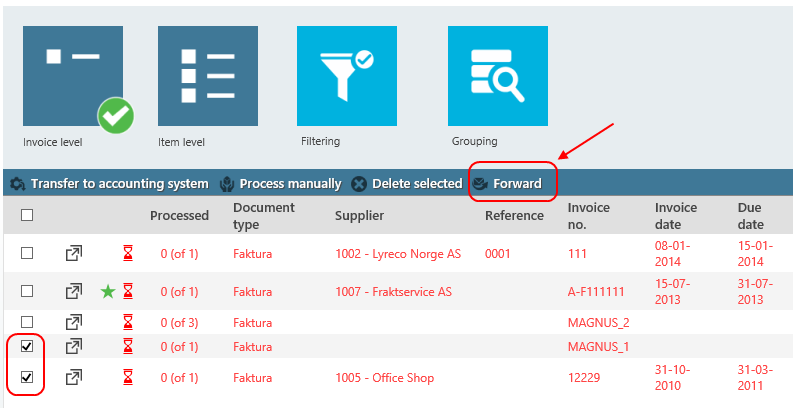Click invoice number A-F111111
Image resolution: width=793 pixels, height=408 pixels.
coord(596,292)
